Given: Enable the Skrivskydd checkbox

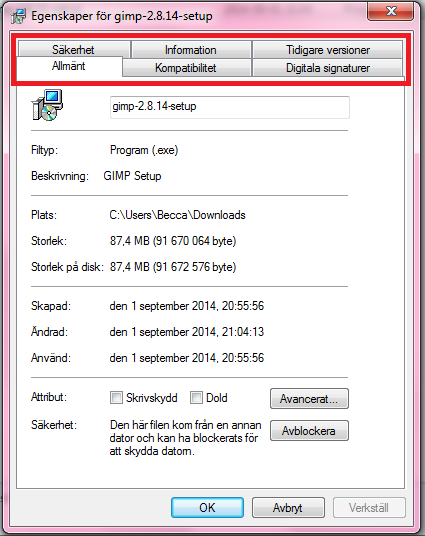Looking at the screenshot, I should [x=116, y=398].
